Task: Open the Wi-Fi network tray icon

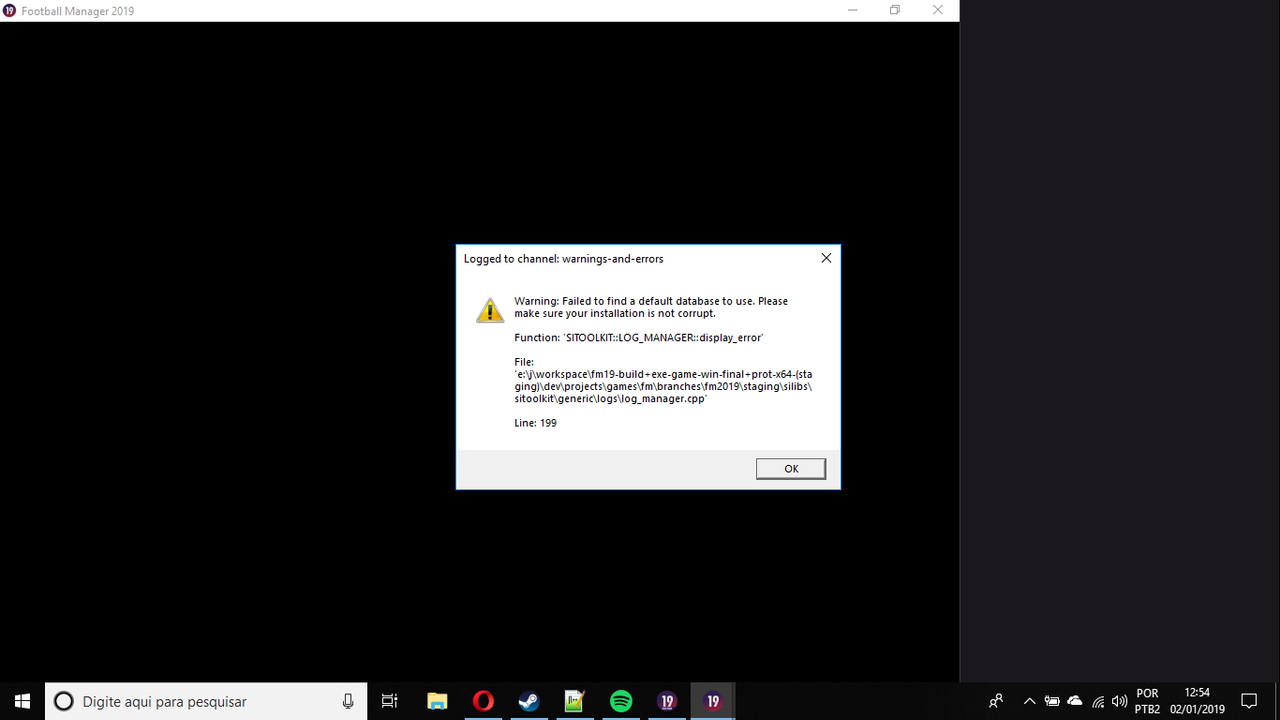Action: tap(1098, 701)
